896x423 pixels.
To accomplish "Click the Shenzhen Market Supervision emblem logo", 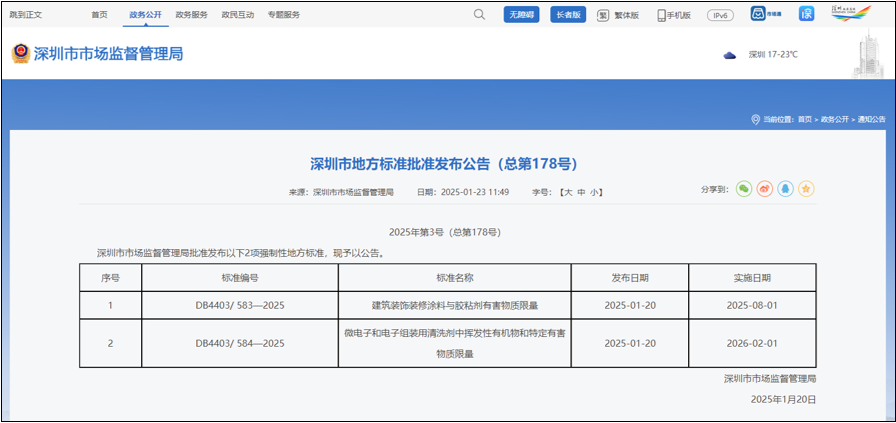I will pos(20,54).
